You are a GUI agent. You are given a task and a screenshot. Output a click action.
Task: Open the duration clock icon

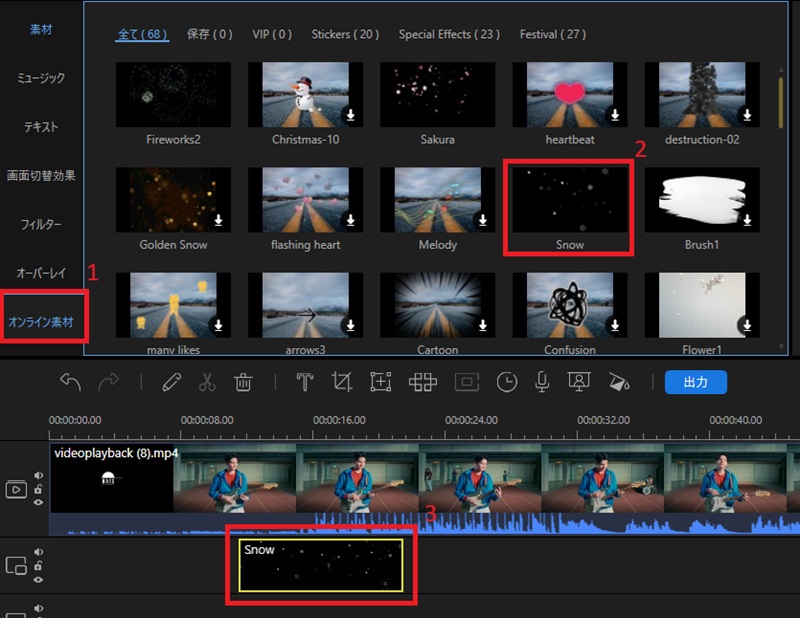tap(507, 382)
